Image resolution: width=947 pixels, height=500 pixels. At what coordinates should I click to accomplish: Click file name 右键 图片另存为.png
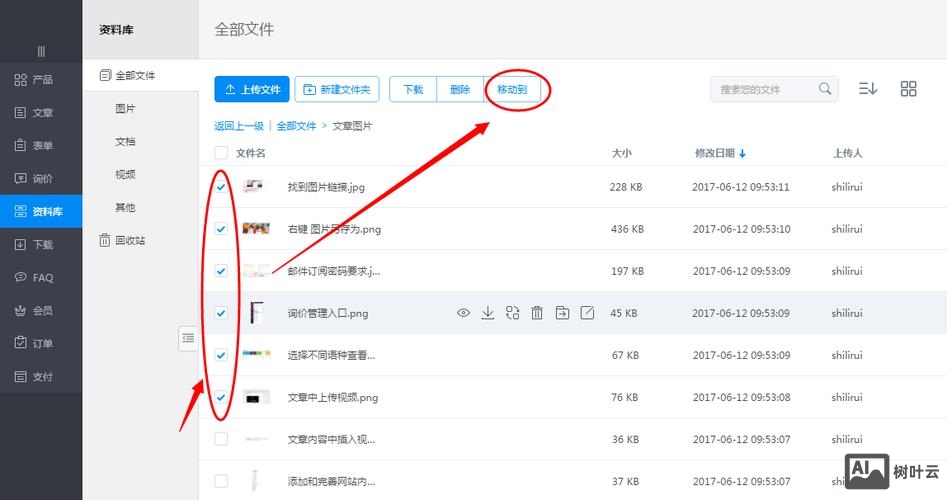coord(334,229)
